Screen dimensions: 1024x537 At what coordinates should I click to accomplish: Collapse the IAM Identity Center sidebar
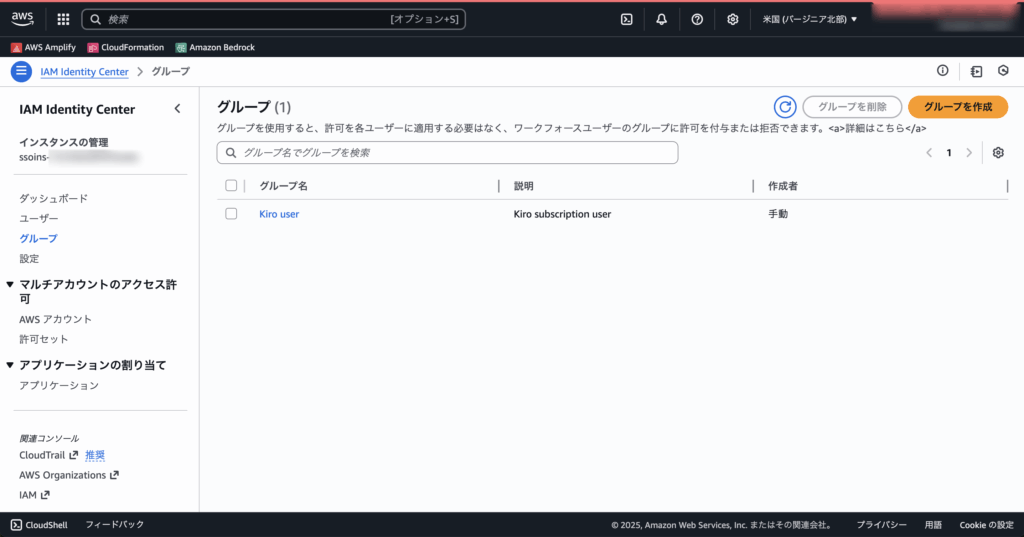point(177,109)
